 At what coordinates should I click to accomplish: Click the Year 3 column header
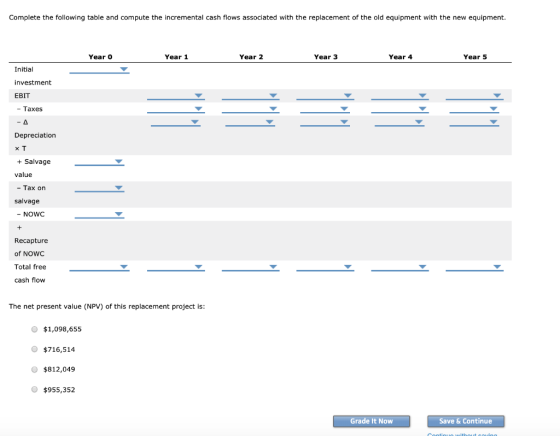(325, 57)
